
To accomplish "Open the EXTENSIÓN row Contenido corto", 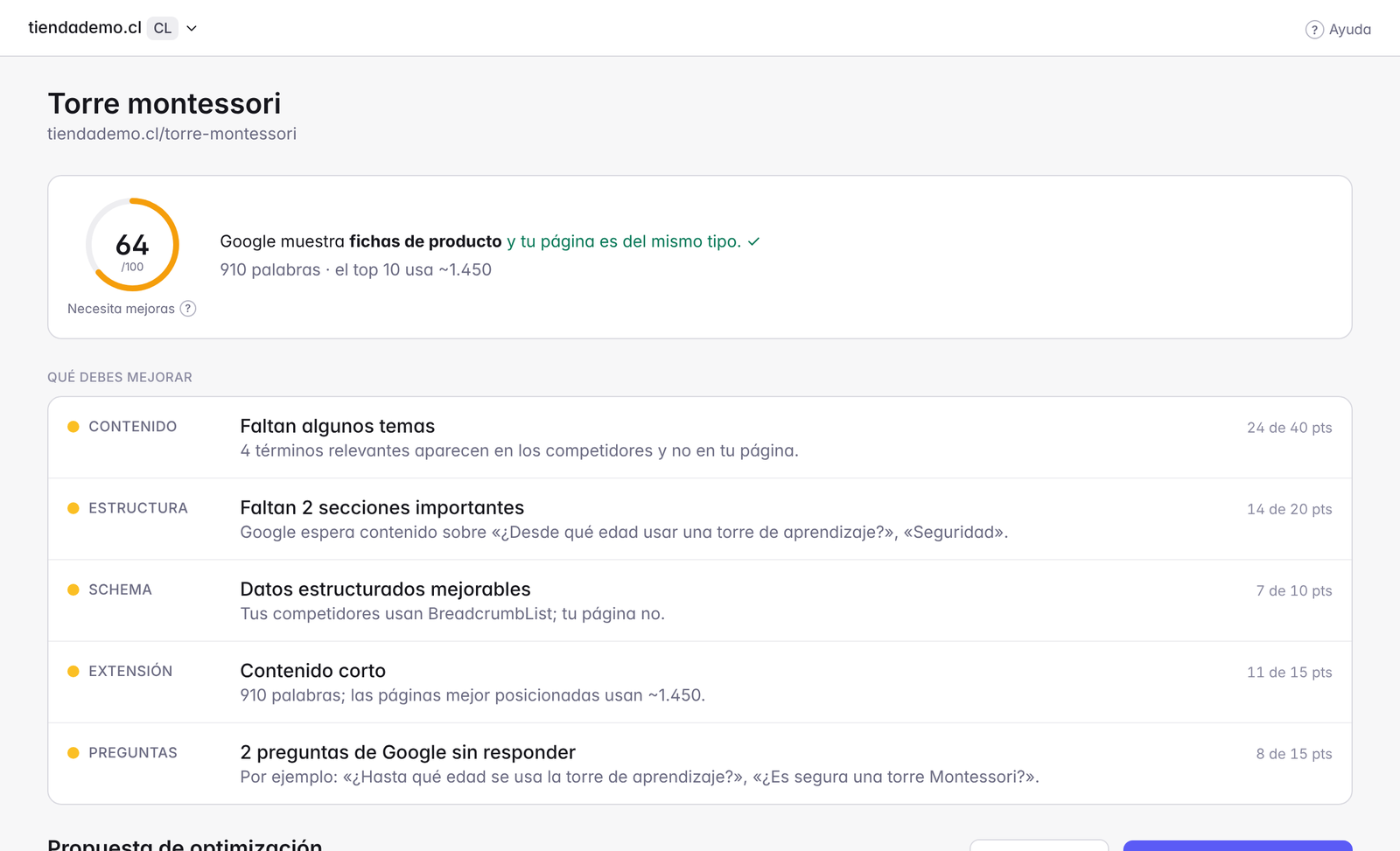I will point(700,681).
